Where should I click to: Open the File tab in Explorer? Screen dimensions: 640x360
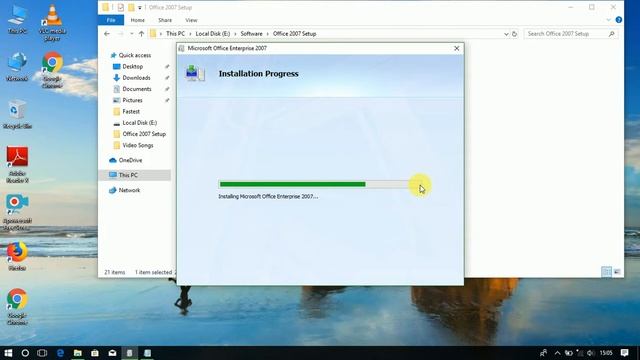pos(111,20)
